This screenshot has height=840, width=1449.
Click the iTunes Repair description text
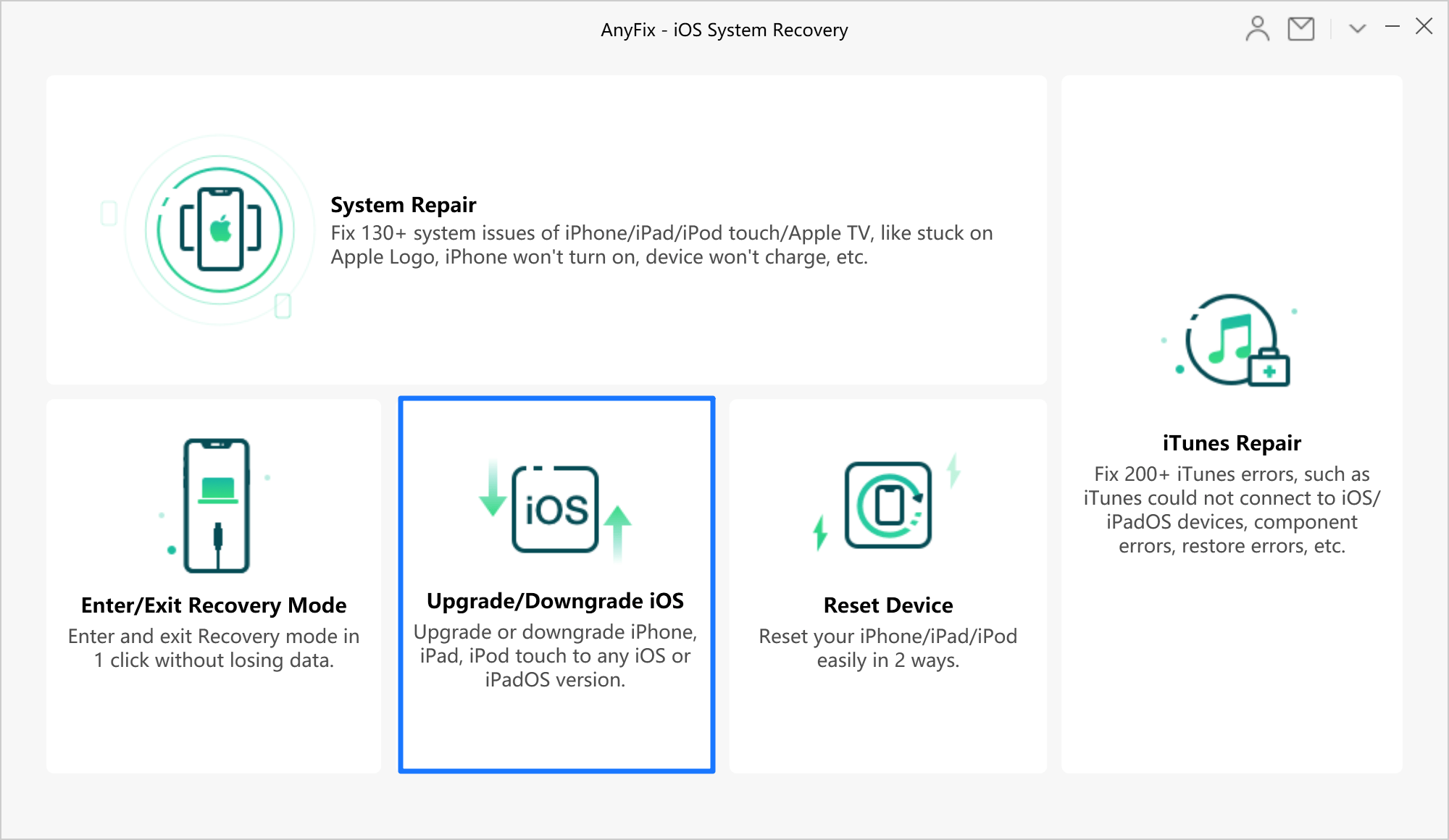(x=1232, y=510)
